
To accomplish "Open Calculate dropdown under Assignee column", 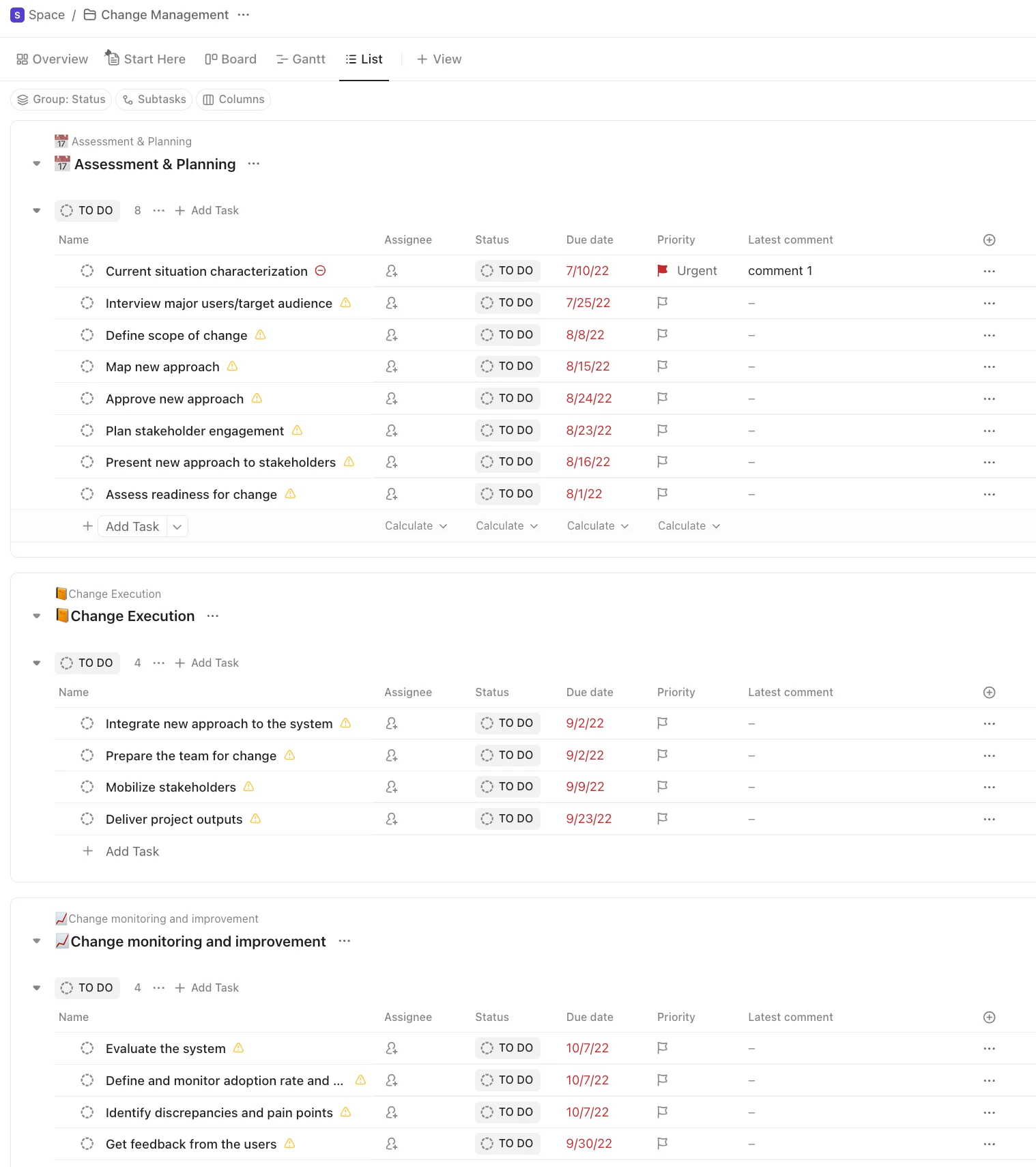I will coord(416,526).
